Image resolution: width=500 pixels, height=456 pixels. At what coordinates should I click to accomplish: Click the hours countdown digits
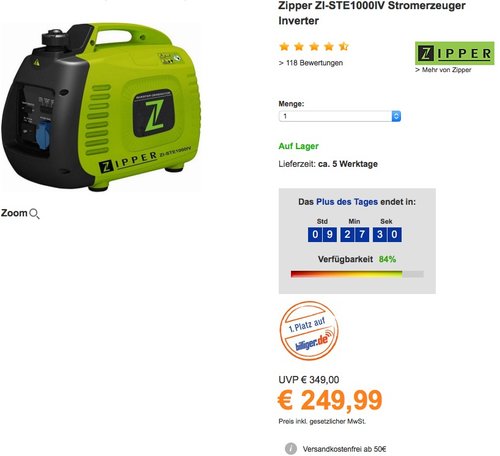point(322,235)
